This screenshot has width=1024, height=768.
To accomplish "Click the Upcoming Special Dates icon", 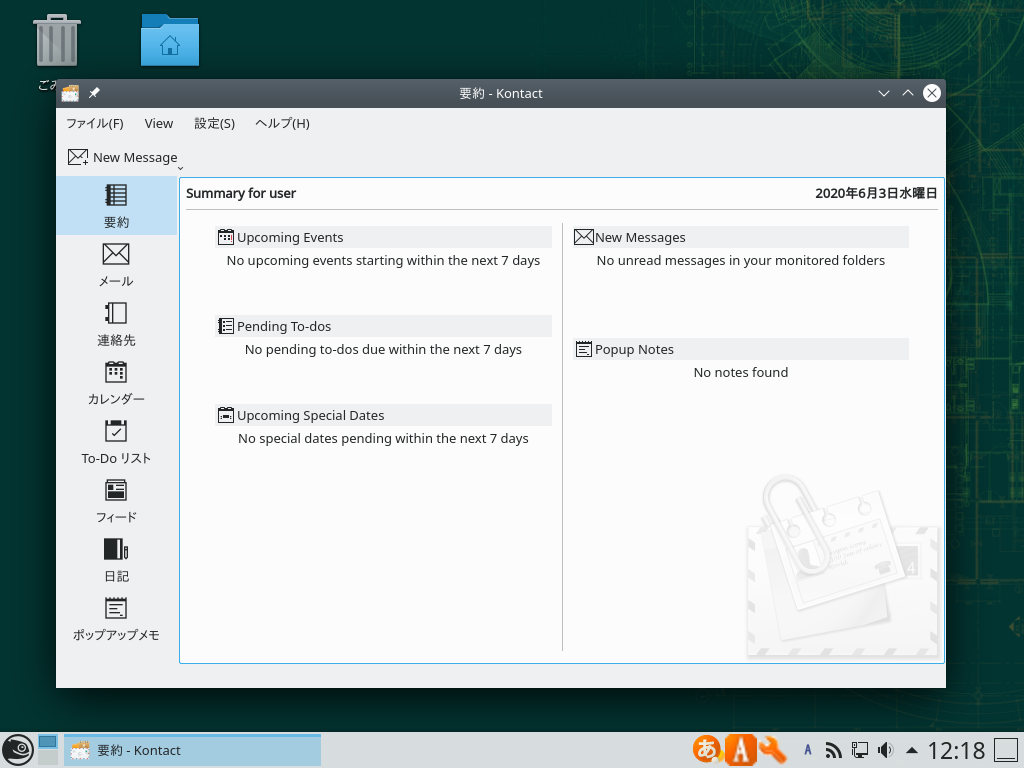I will tap(226, 415).
